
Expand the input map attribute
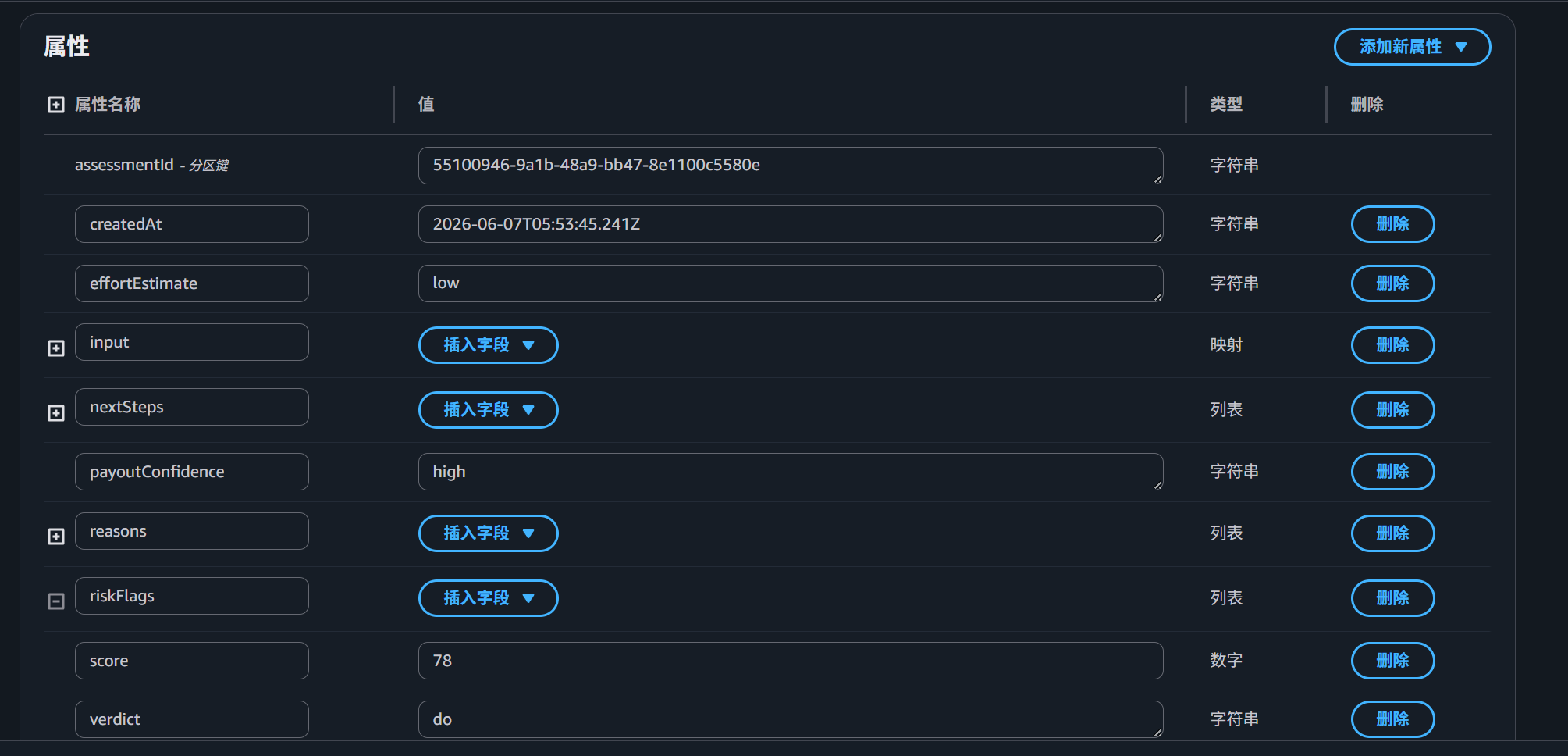click(56, 348)
